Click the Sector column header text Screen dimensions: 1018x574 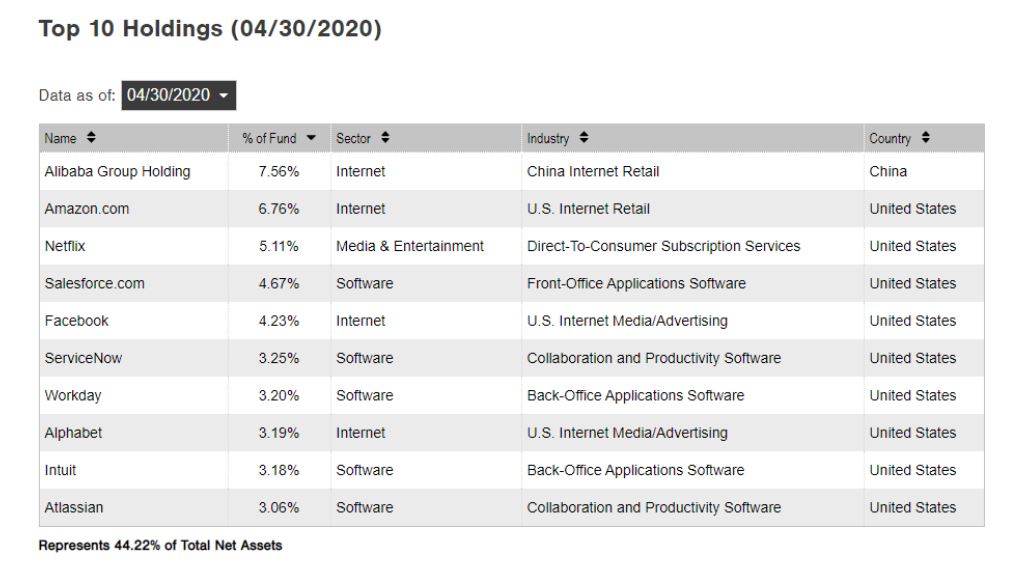click(x=354, y=139)
